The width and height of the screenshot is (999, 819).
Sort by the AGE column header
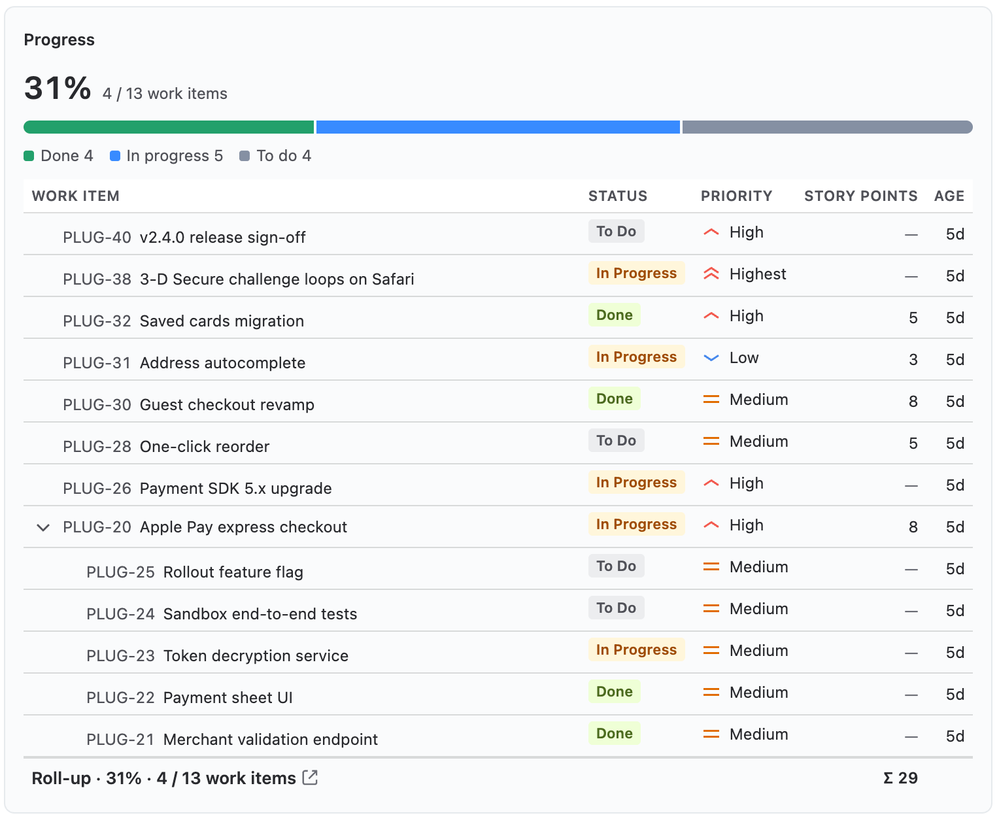(x=949, y=196)
